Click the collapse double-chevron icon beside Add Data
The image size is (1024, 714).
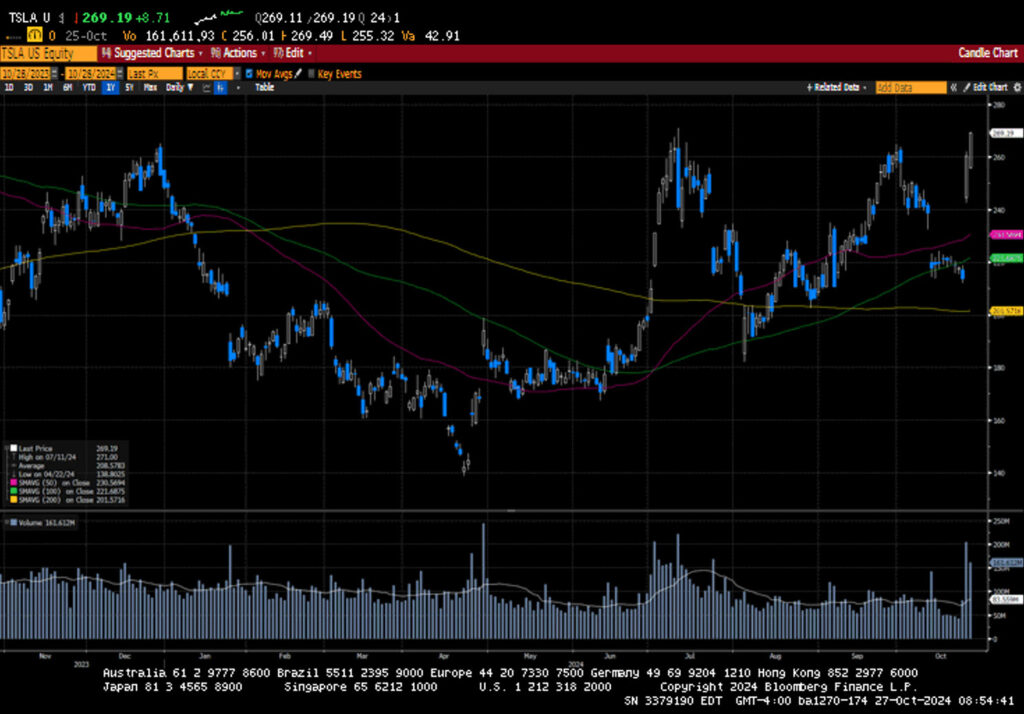pyautogui.click(x=954, y=88)
